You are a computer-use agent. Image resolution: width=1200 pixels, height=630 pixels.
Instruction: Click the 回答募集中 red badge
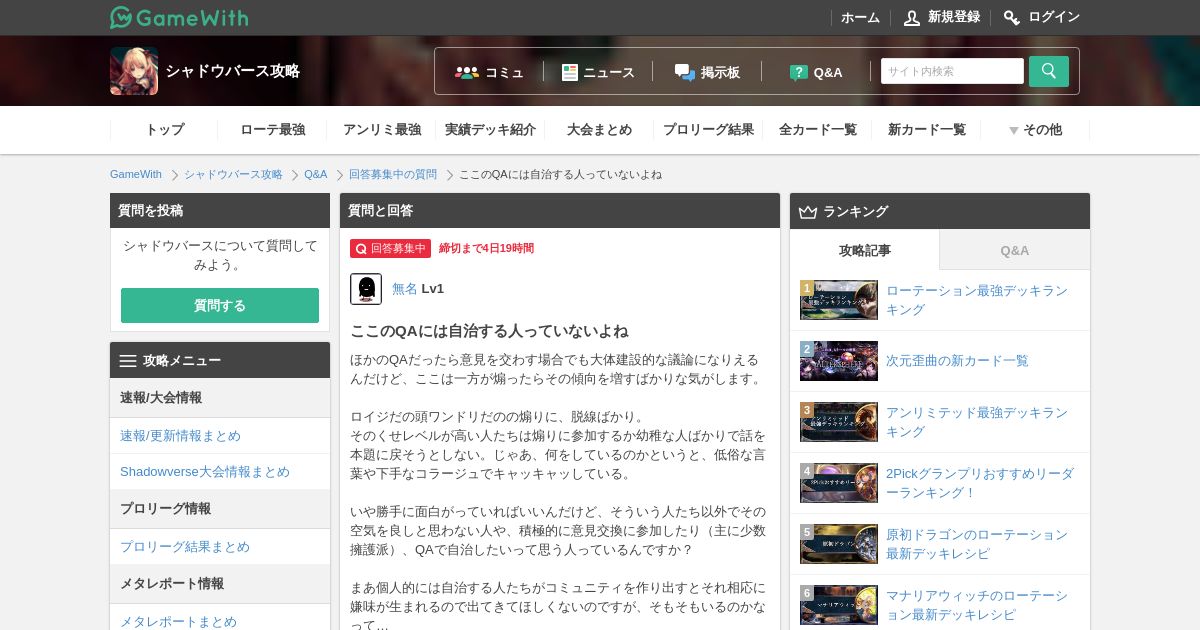click(x=390, y=248)
